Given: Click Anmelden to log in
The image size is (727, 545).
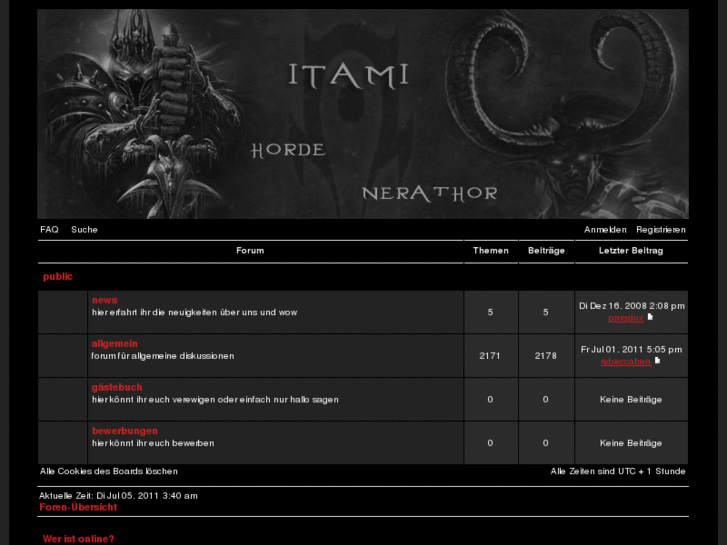Looking at the screenshot, I should click(x=605, y=230).
